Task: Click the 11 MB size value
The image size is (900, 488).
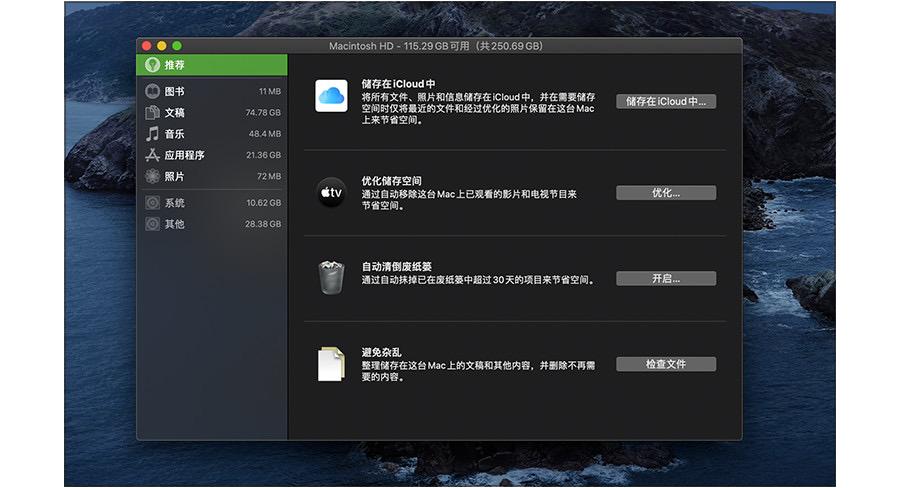Action: (270, 91)
